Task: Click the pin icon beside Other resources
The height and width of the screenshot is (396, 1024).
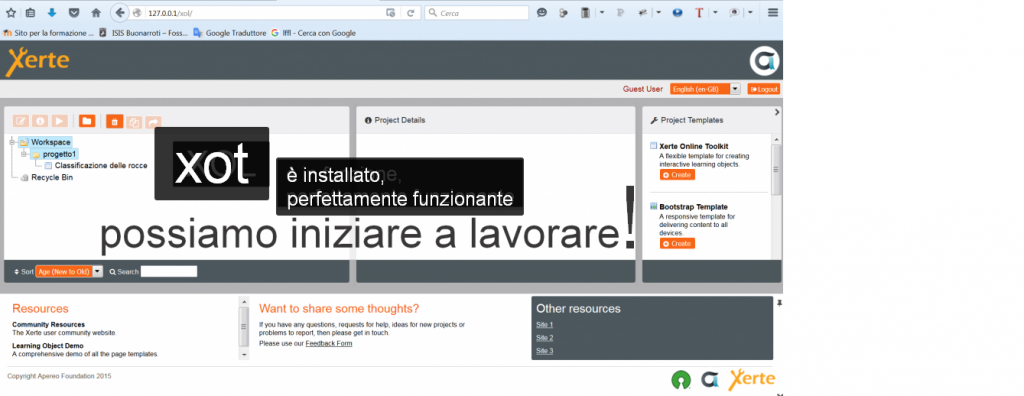Action: (779, 303)
